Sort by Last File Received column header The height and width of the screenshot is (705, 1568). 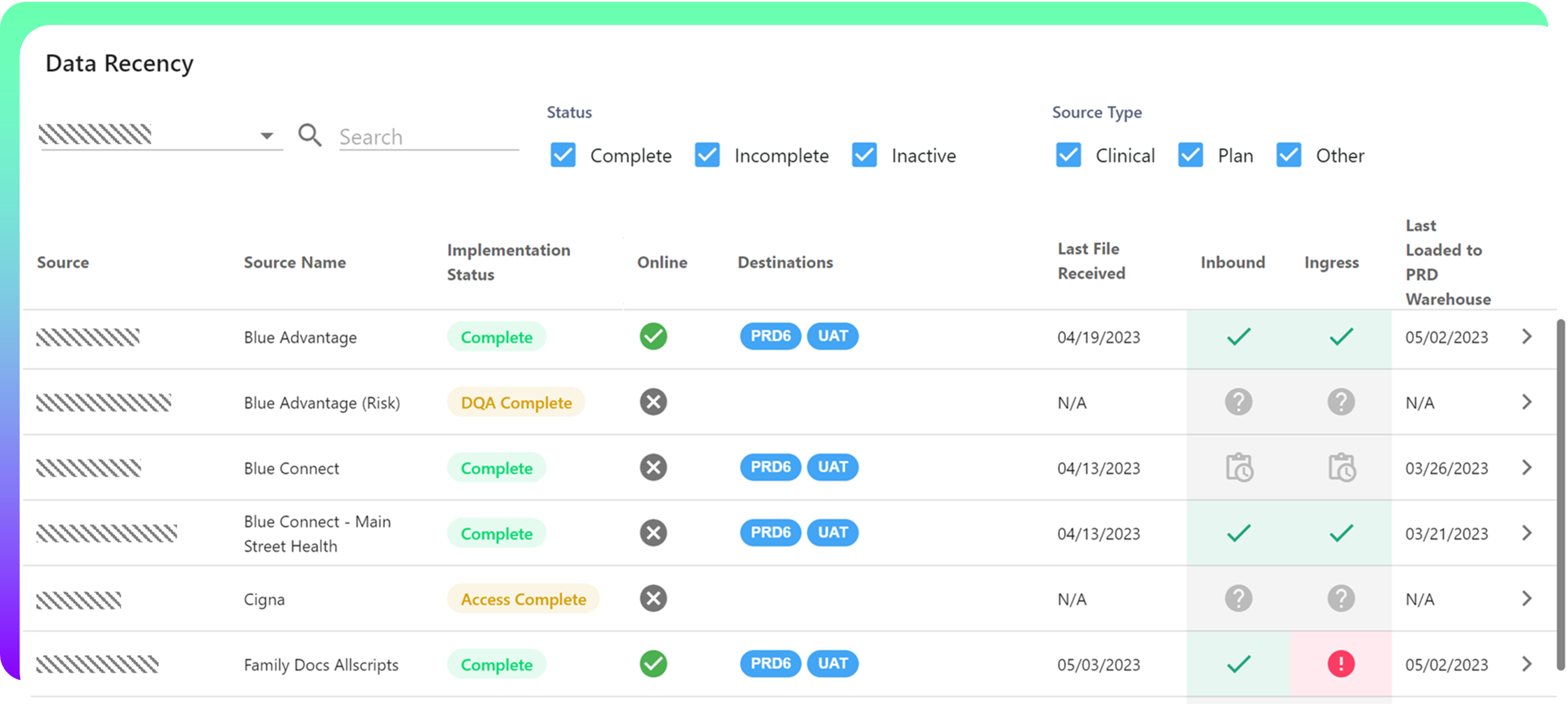1091,261
